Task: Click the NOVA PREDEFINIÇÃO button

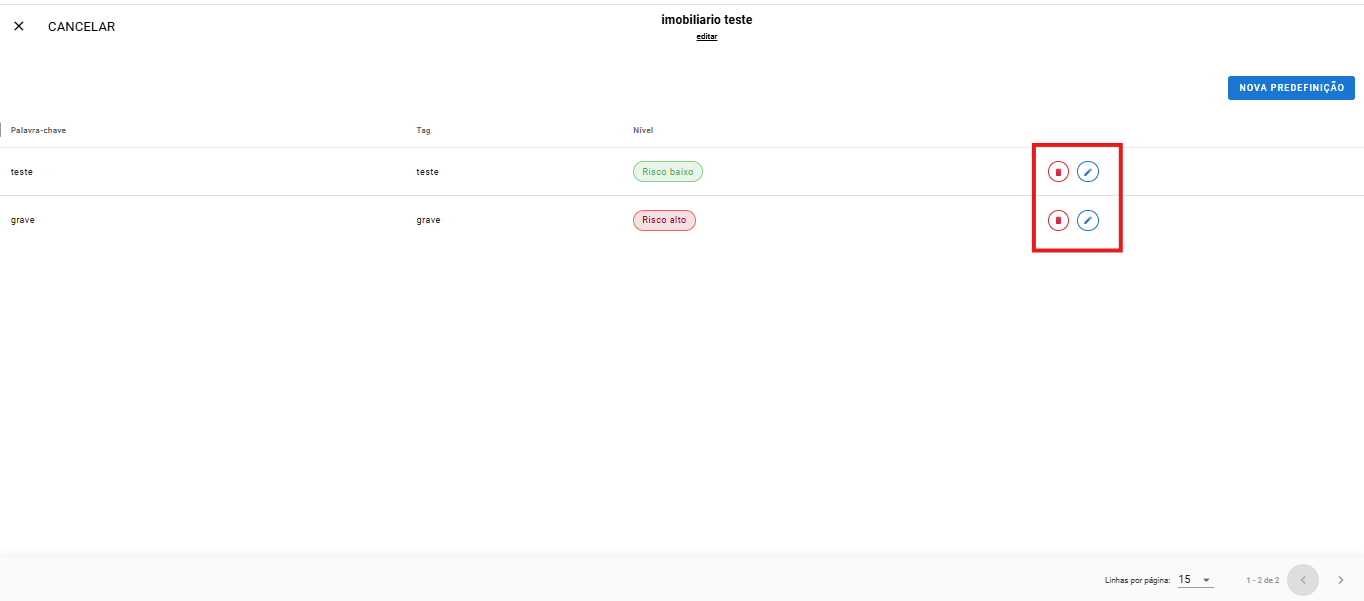Action: click(x=1291, y=88)
